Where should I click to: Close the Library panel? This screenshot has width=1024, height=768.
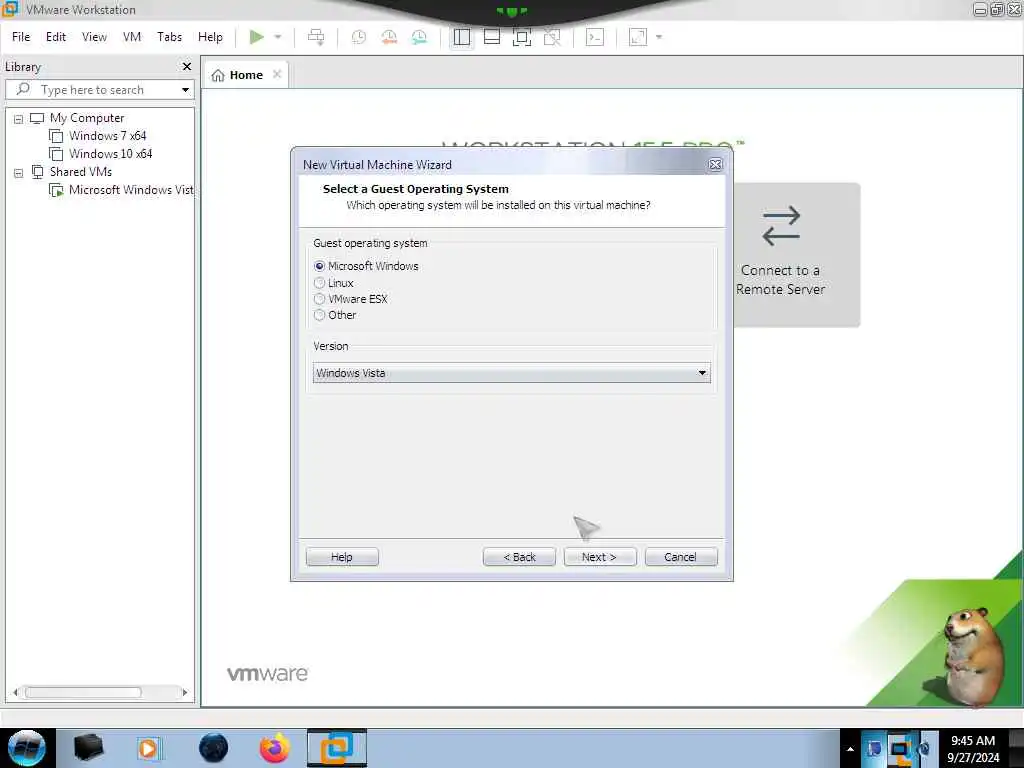click(x=187, y=67)
